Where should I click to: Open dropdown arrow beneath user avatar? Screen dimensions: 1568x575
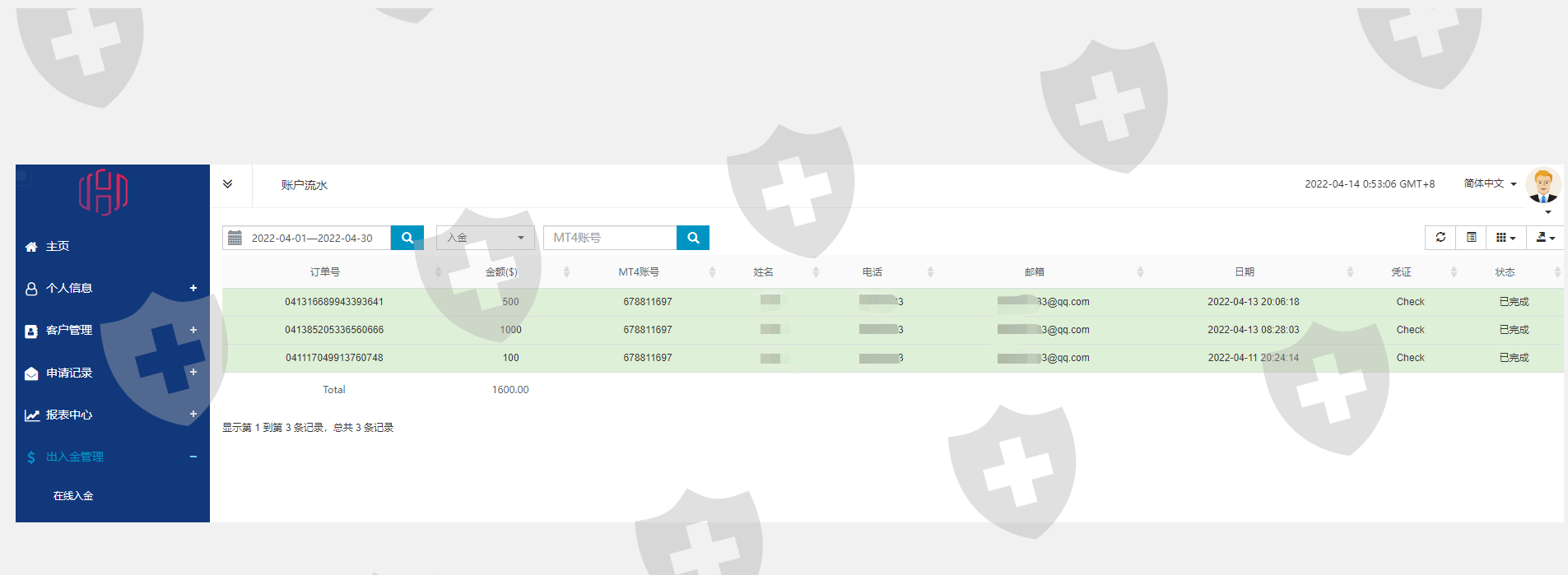click(x=1548, y=212)
